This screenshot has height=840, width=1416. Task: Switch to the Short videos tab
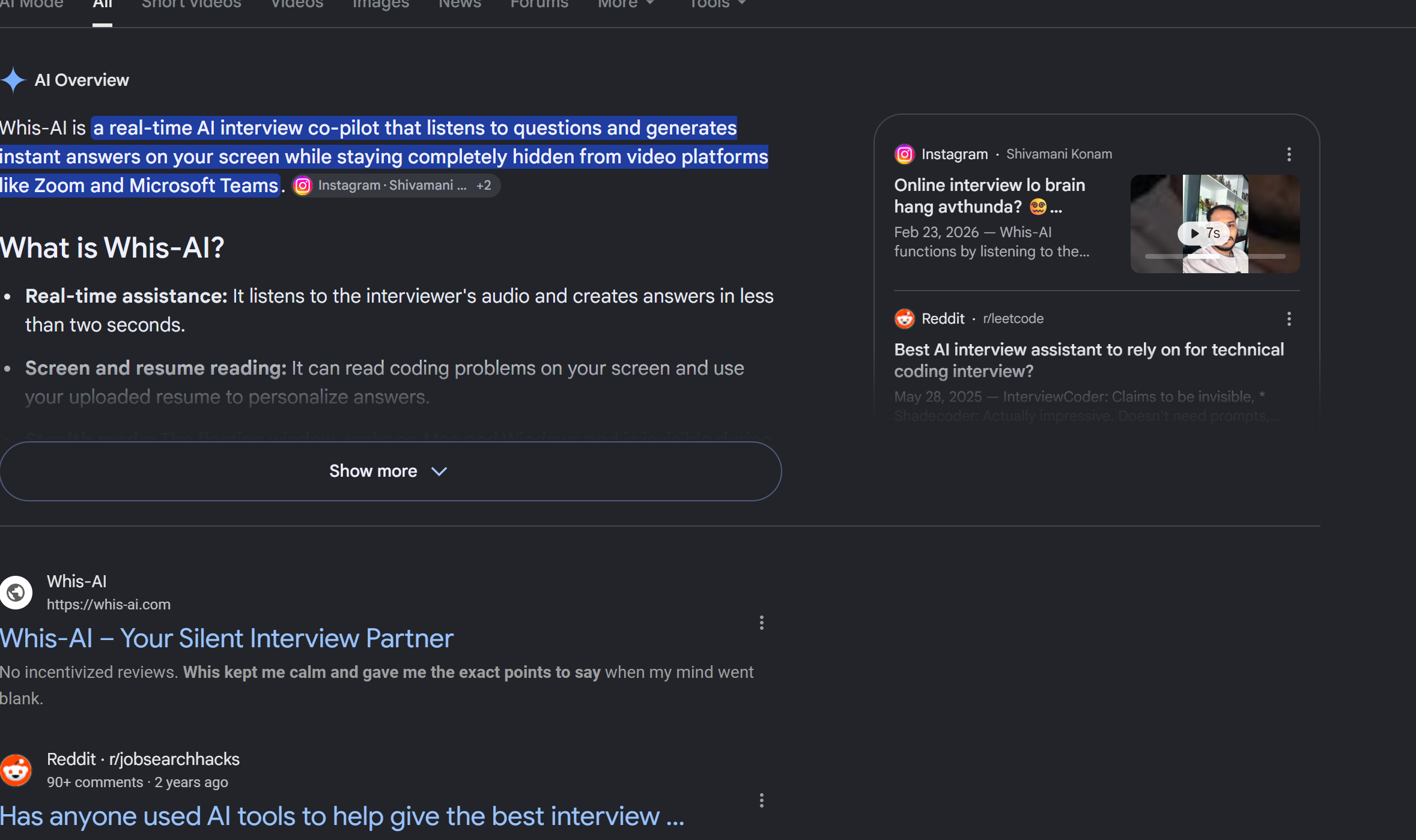tap(191, 4)
